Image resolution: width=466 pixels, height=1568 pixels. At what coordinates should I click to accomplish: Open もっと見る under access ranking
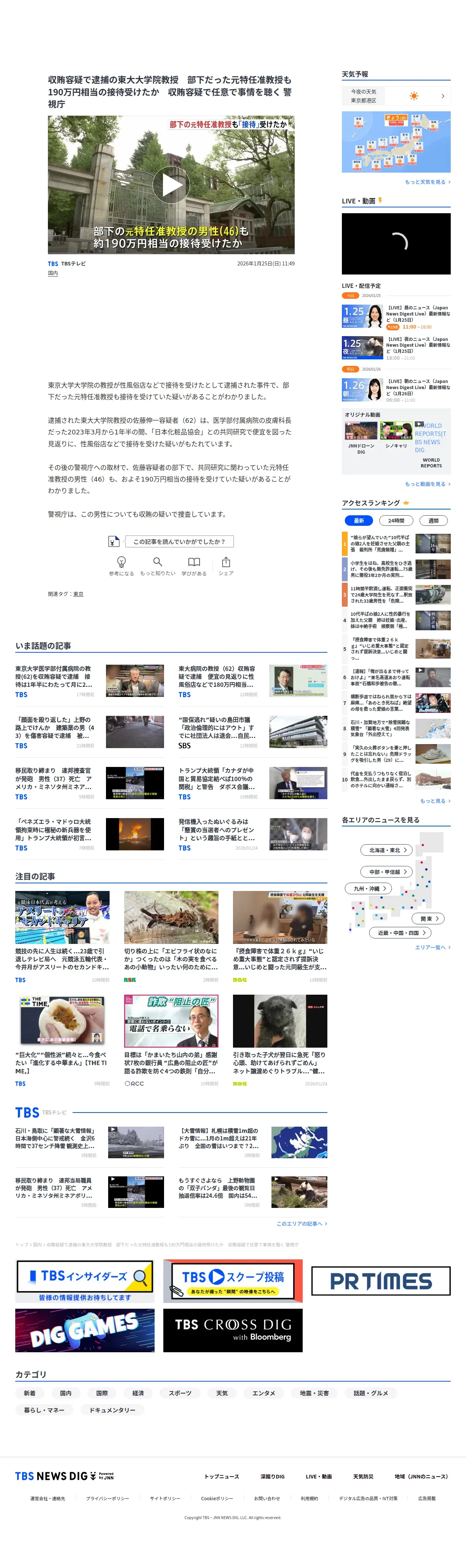[436, 801]
